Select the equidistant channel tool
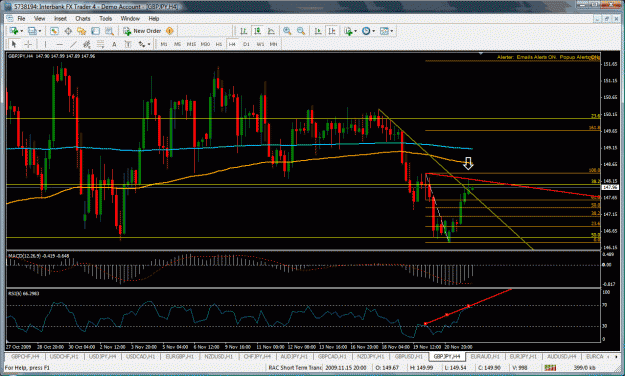625x376 pixels. 86,44
